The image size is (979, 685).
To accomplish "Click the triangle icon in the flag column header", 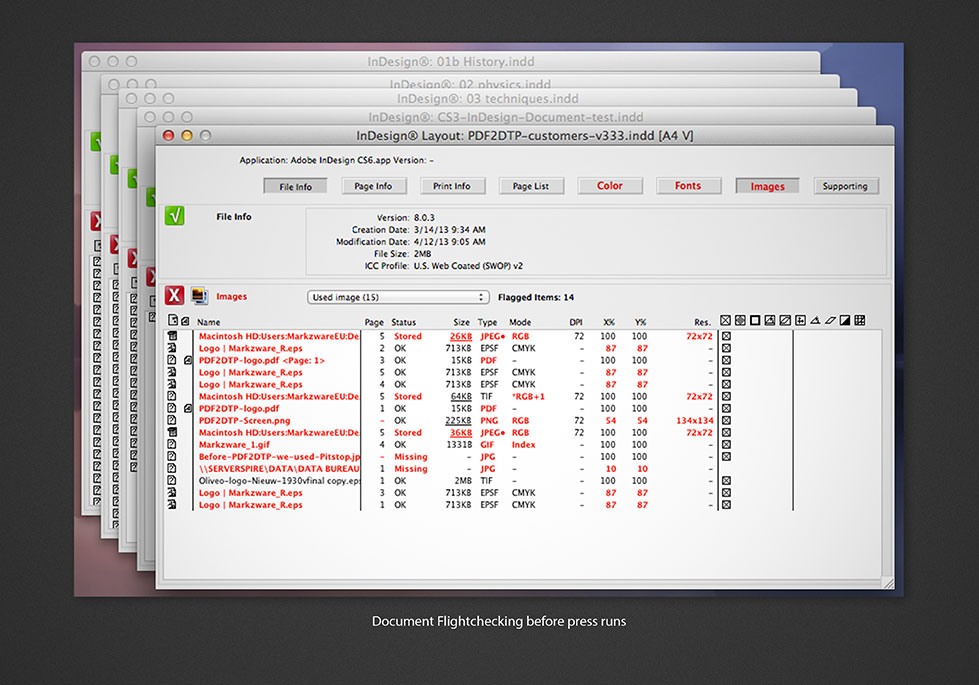I will click(815, 321).
